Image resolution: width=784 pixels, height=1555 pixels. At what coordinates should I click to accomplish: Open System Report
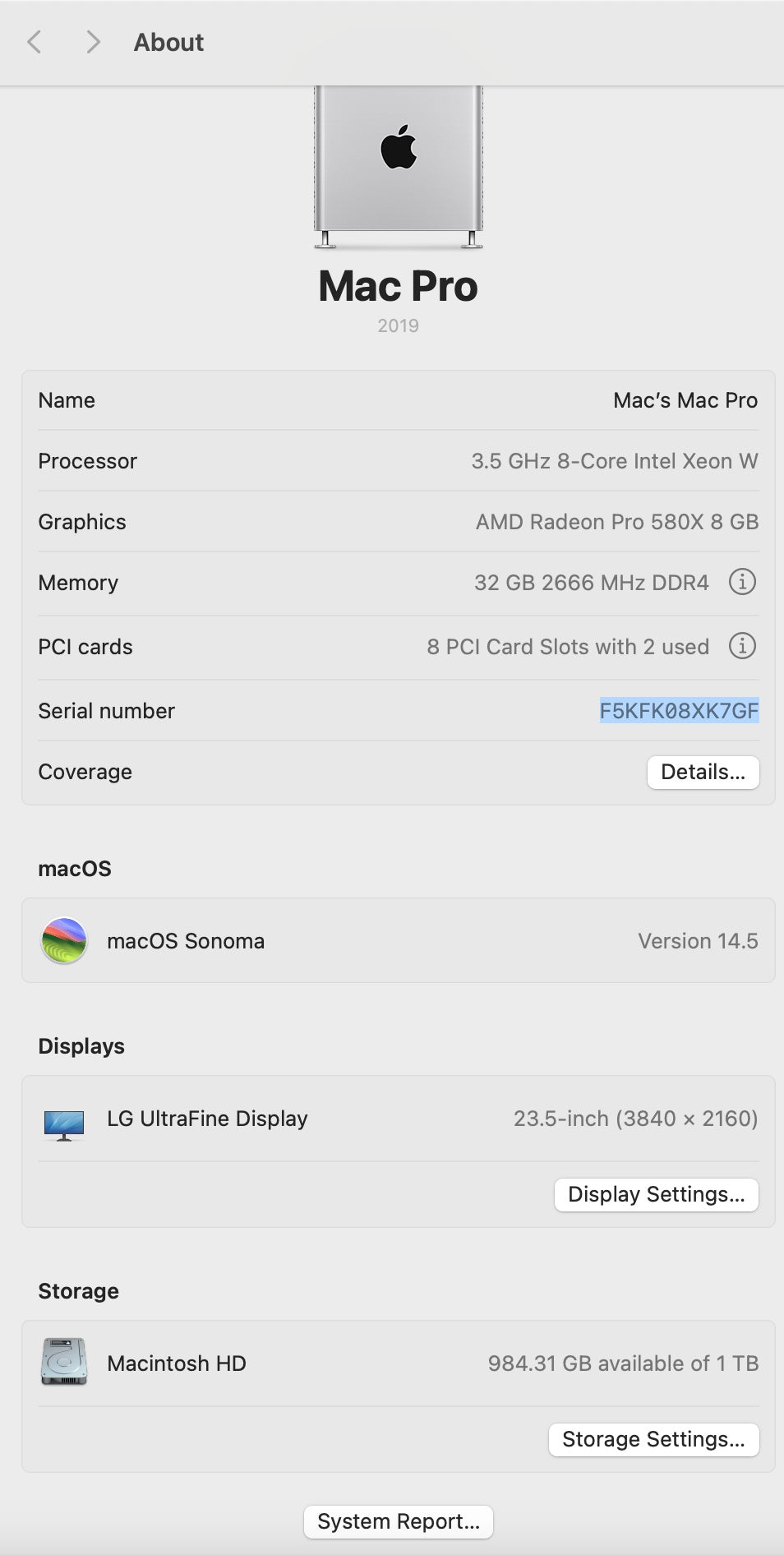[398, 1521]
